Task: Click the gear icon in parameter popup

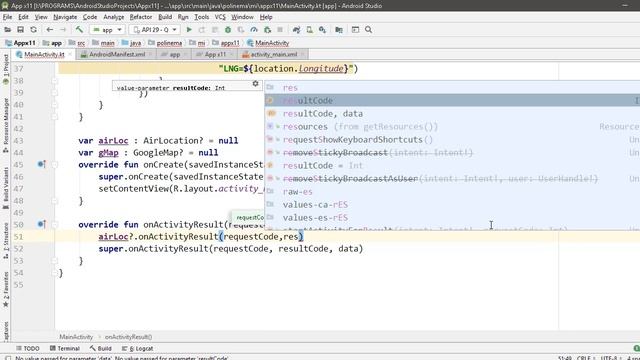Action: point(256,84)
